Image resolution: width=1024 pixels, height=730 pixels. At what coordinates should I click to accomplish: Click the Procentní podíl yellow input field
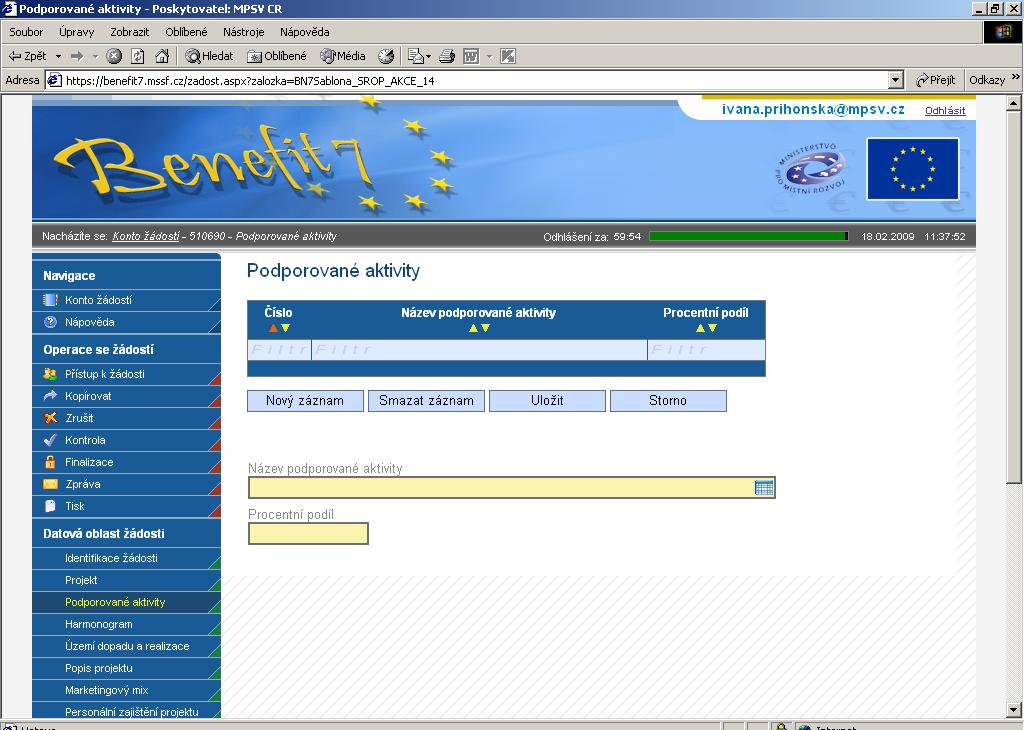[308, 533]
